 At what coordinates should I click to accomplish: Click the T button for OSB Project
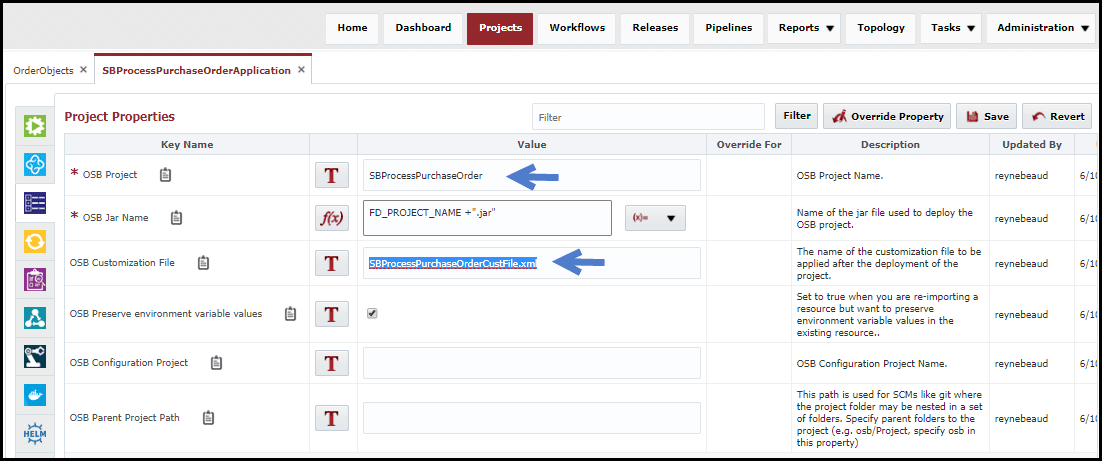click(x=332, y=176)
